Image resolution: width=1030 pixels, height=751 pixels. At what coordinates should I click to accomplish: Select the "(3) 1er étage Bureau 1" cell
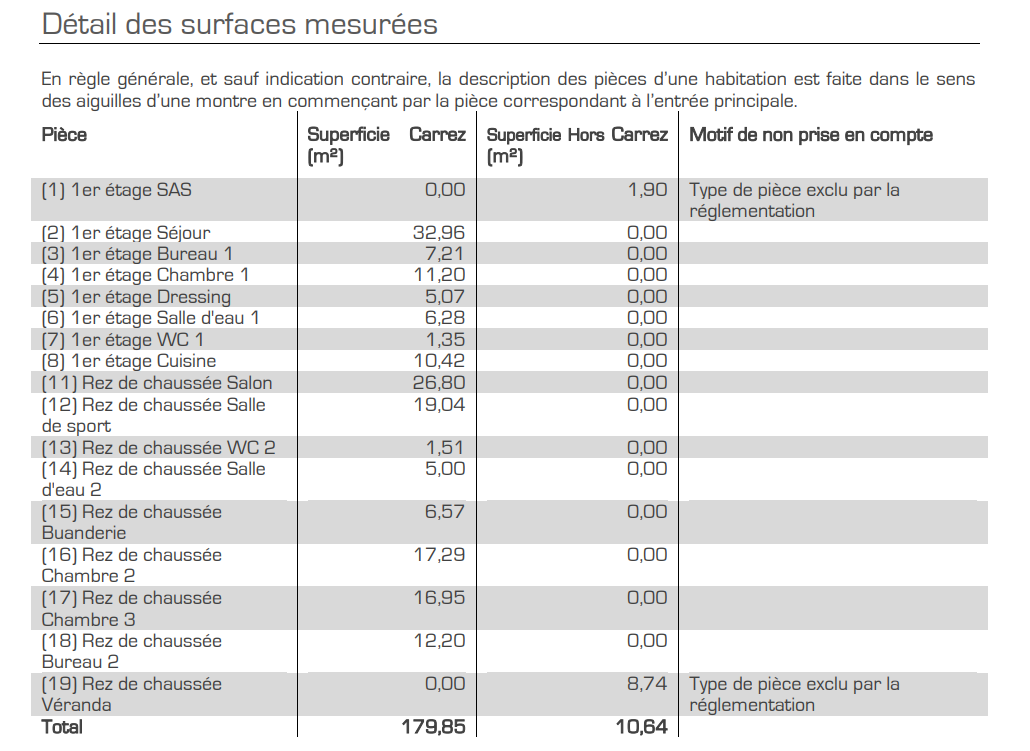tap(137, 254)
